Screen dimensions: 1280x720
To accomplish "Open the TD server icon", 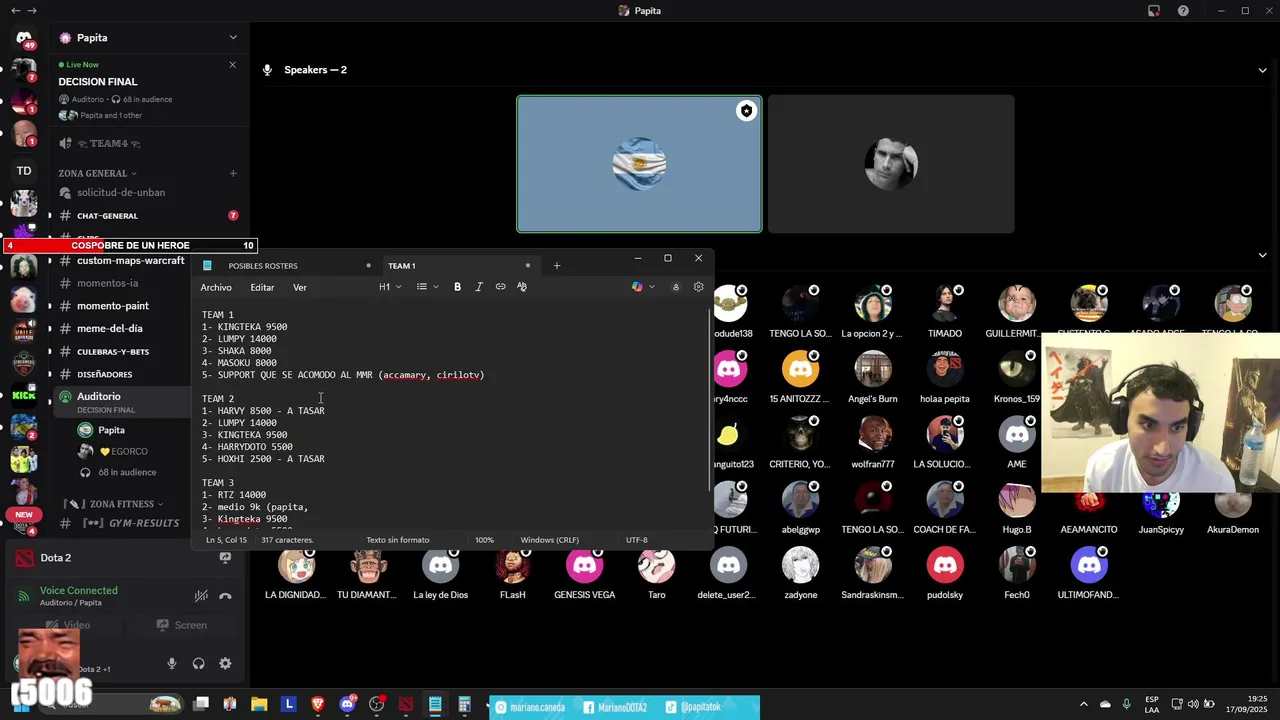I will (x=24, y=171).
